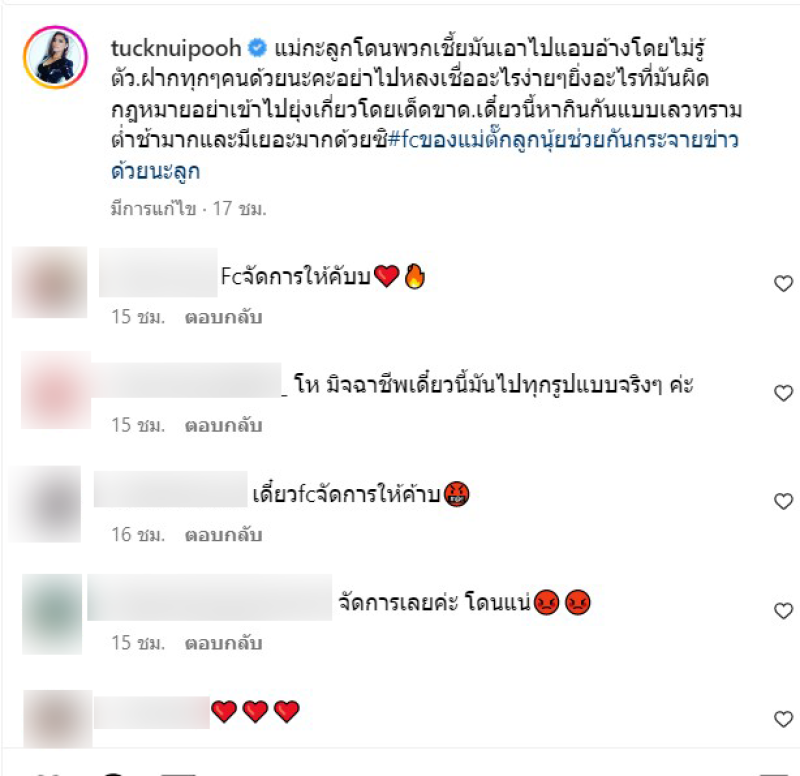
Task: Like the 'จัดการเลยค่ะ โดนแน่' comment
Action: pyautogui.click(x=783, y=611)
